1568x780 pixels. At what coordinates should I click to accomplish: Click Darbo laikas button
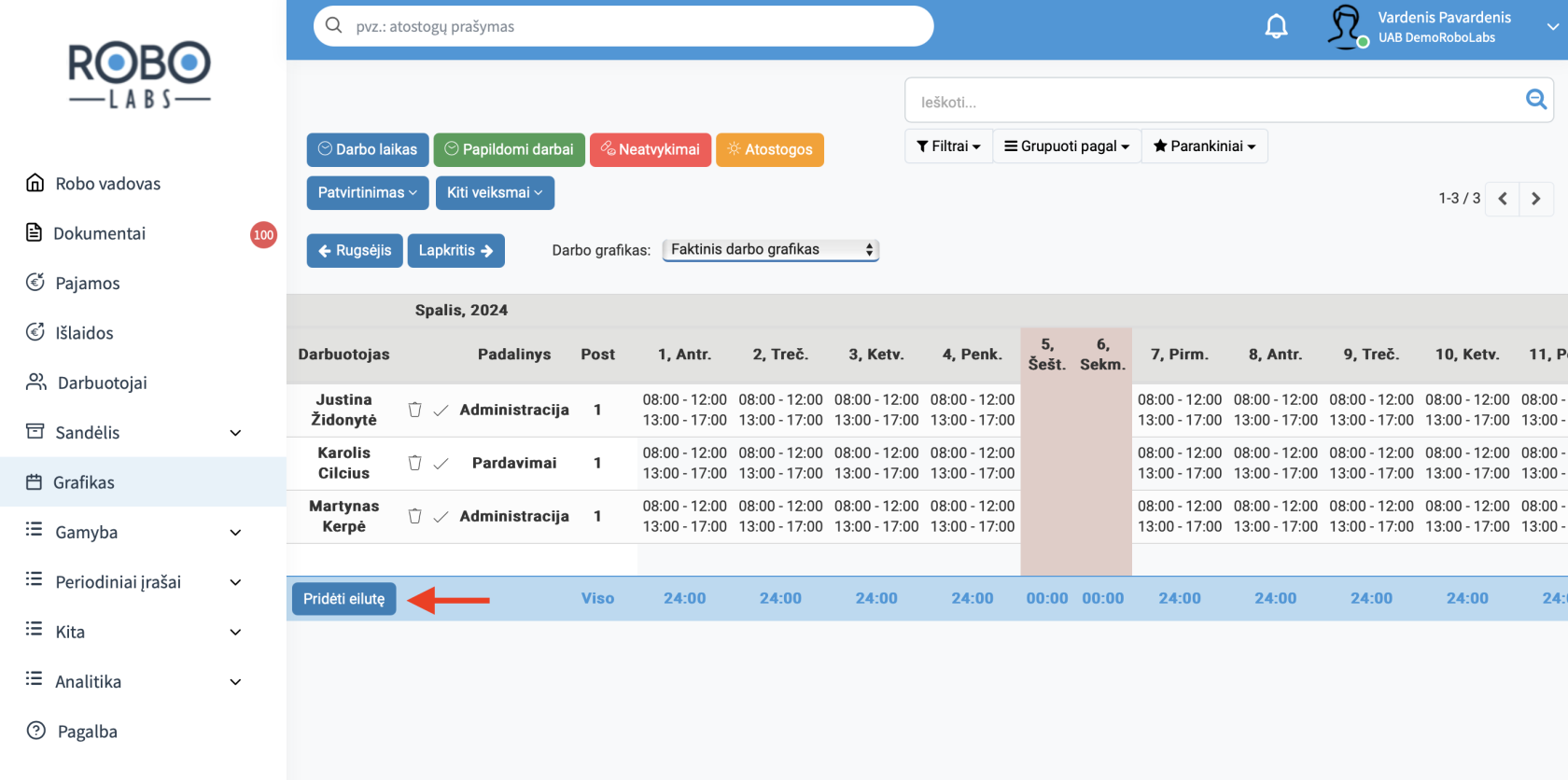[x=368, y=149]
